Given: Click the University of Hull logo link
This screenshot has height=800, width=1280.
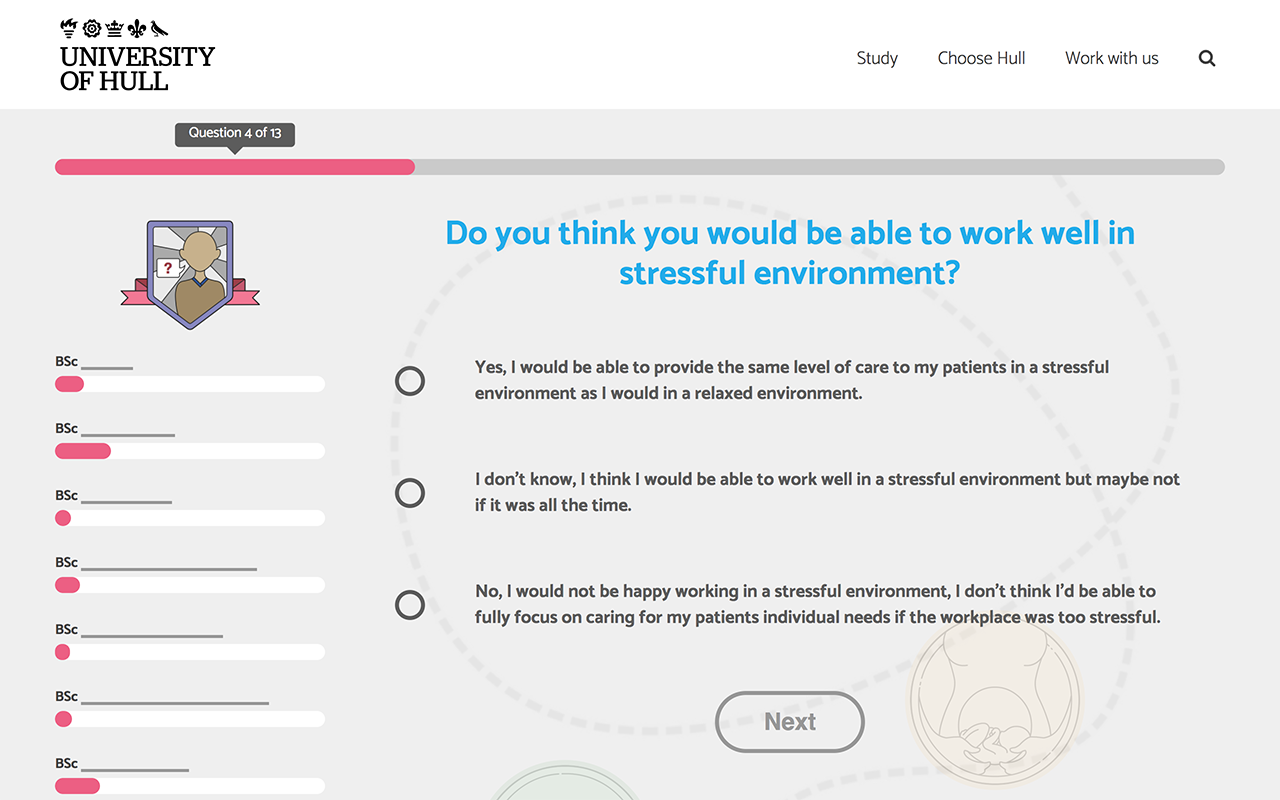Looking at the screenshot, I should tap(137, 55).
